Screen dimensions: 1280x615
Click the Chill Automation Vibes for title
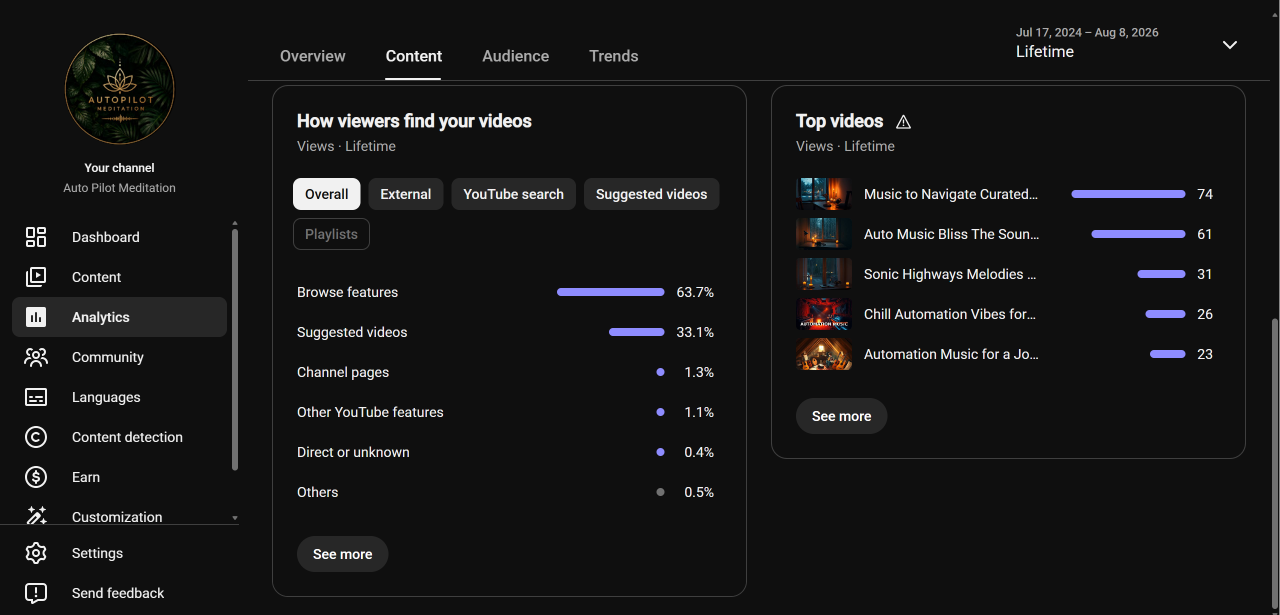(950, 314)
